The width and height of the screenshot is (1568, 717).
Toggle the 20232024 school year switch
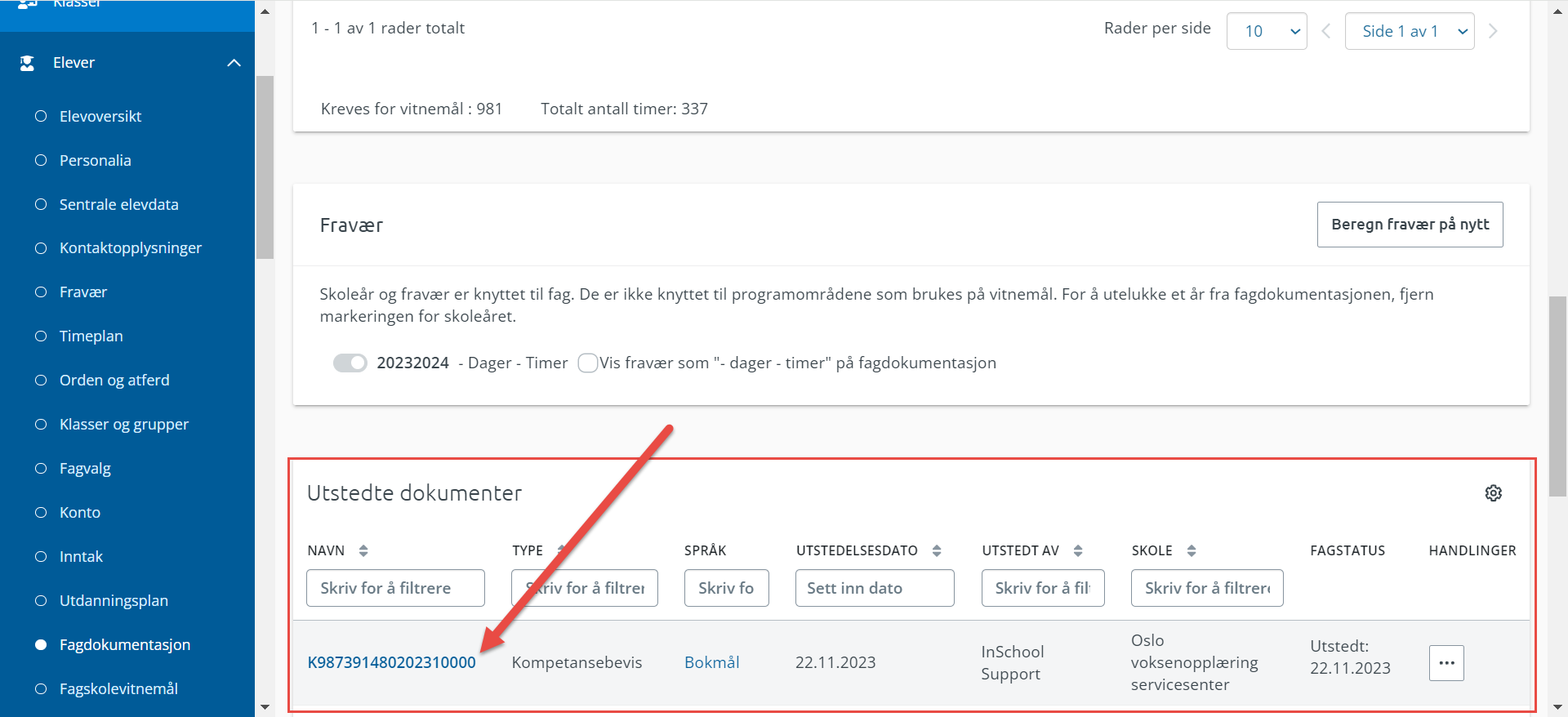pos(350,363)
